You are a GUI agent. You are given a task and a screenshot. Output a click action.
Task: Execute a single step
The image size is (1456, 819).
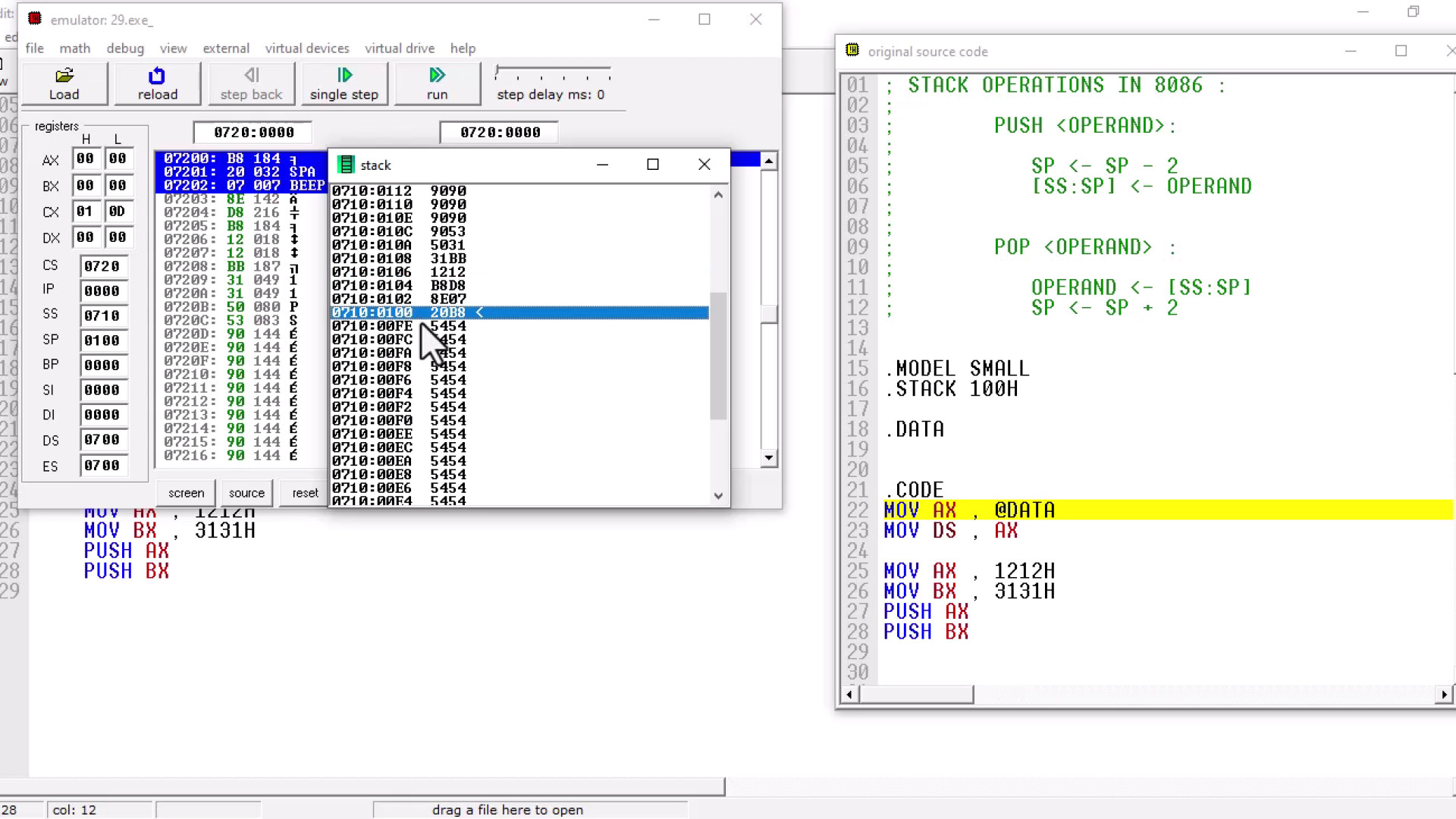344,83
